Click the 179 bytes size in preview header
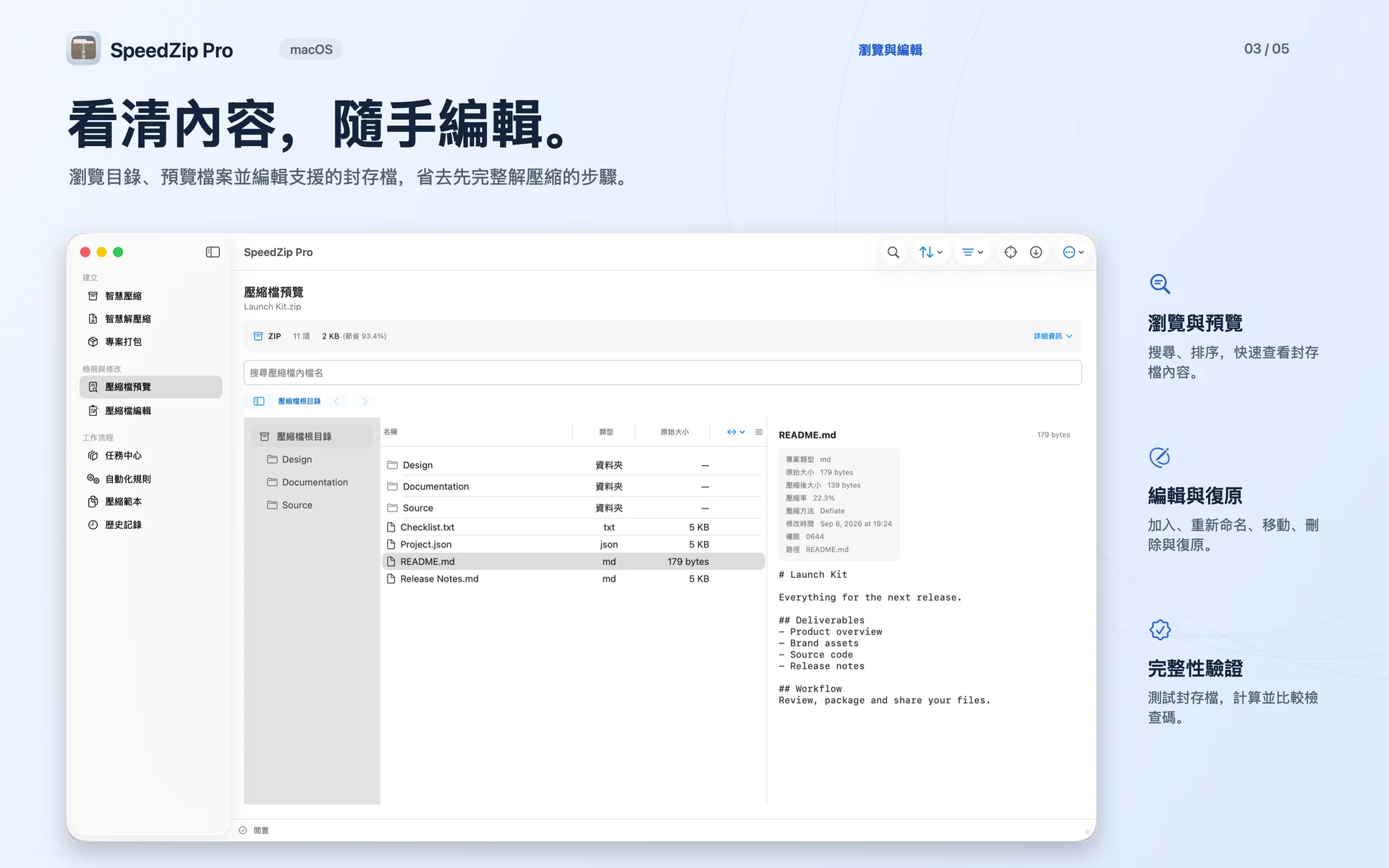 (x=1053, y=435)
